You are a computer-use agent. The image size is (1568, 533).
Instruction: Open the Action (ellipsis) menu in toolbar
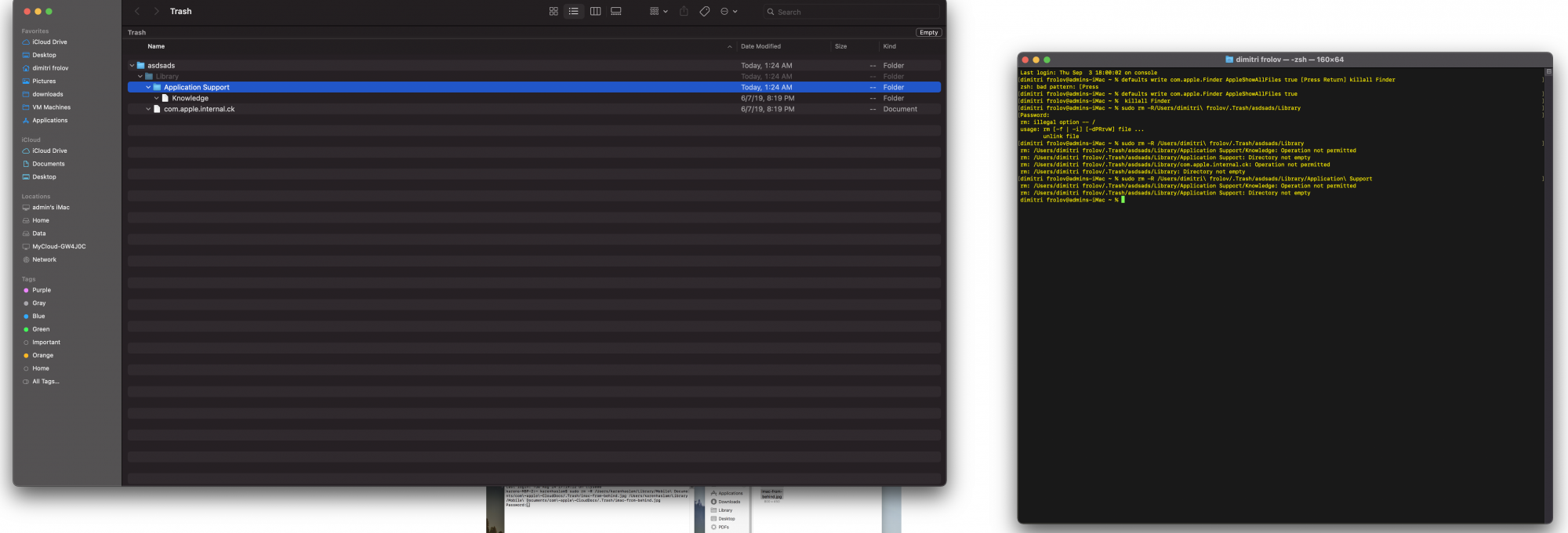729,12
